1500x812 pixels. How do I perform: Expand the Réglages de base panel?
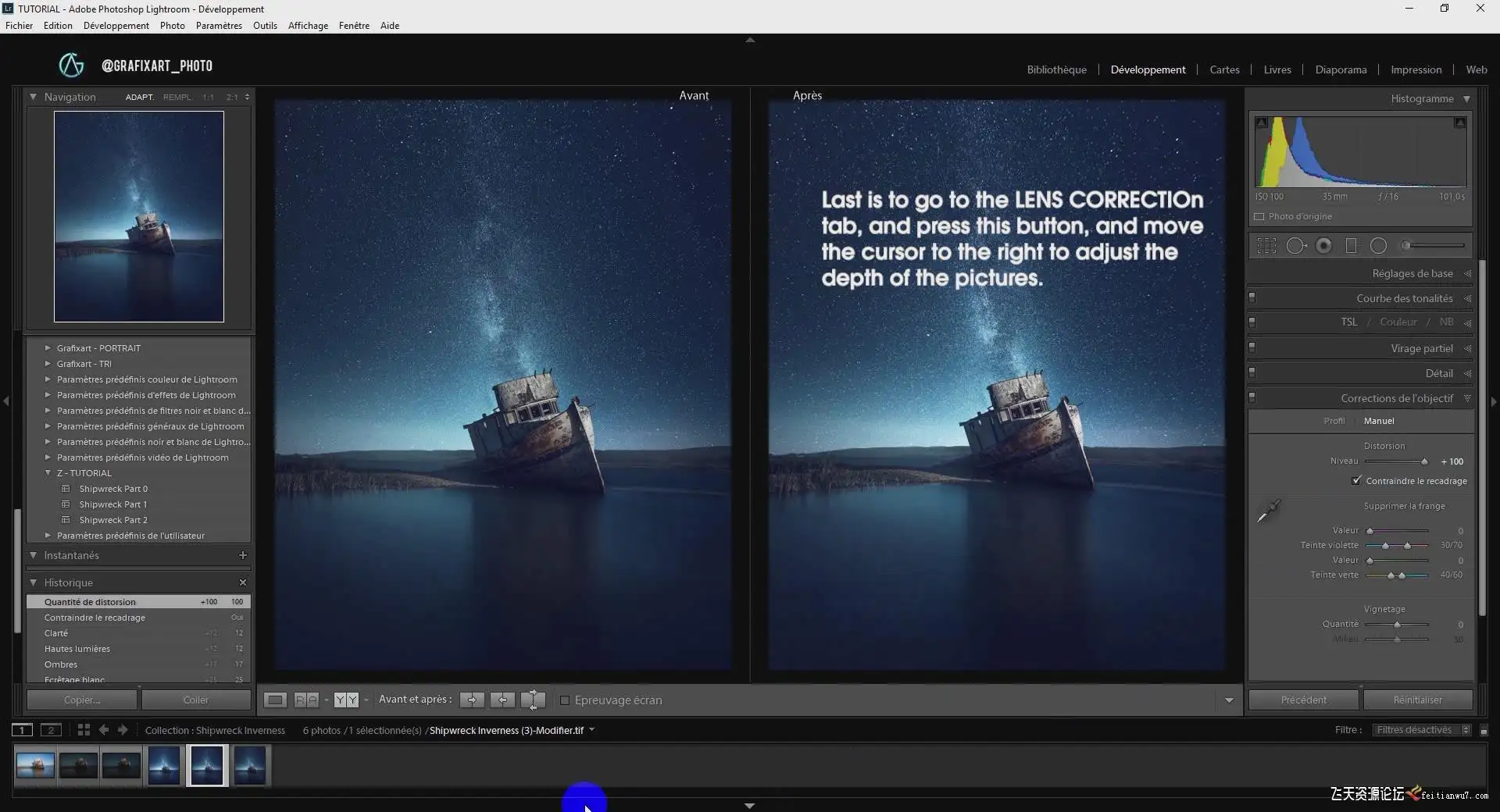1467,274
